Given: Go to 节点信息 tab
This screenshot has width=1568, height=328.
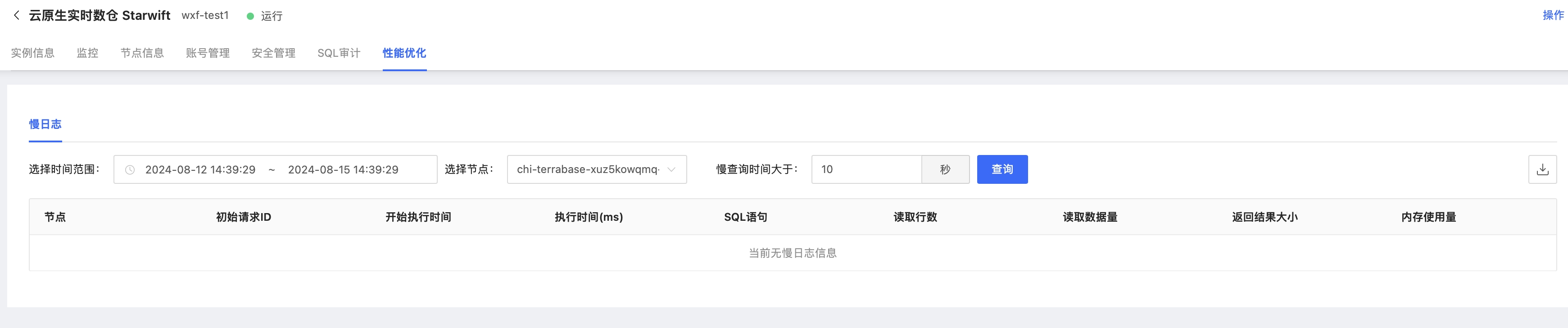Looking at the screenshot, I should pyautogui.click(x=142, y=53).
